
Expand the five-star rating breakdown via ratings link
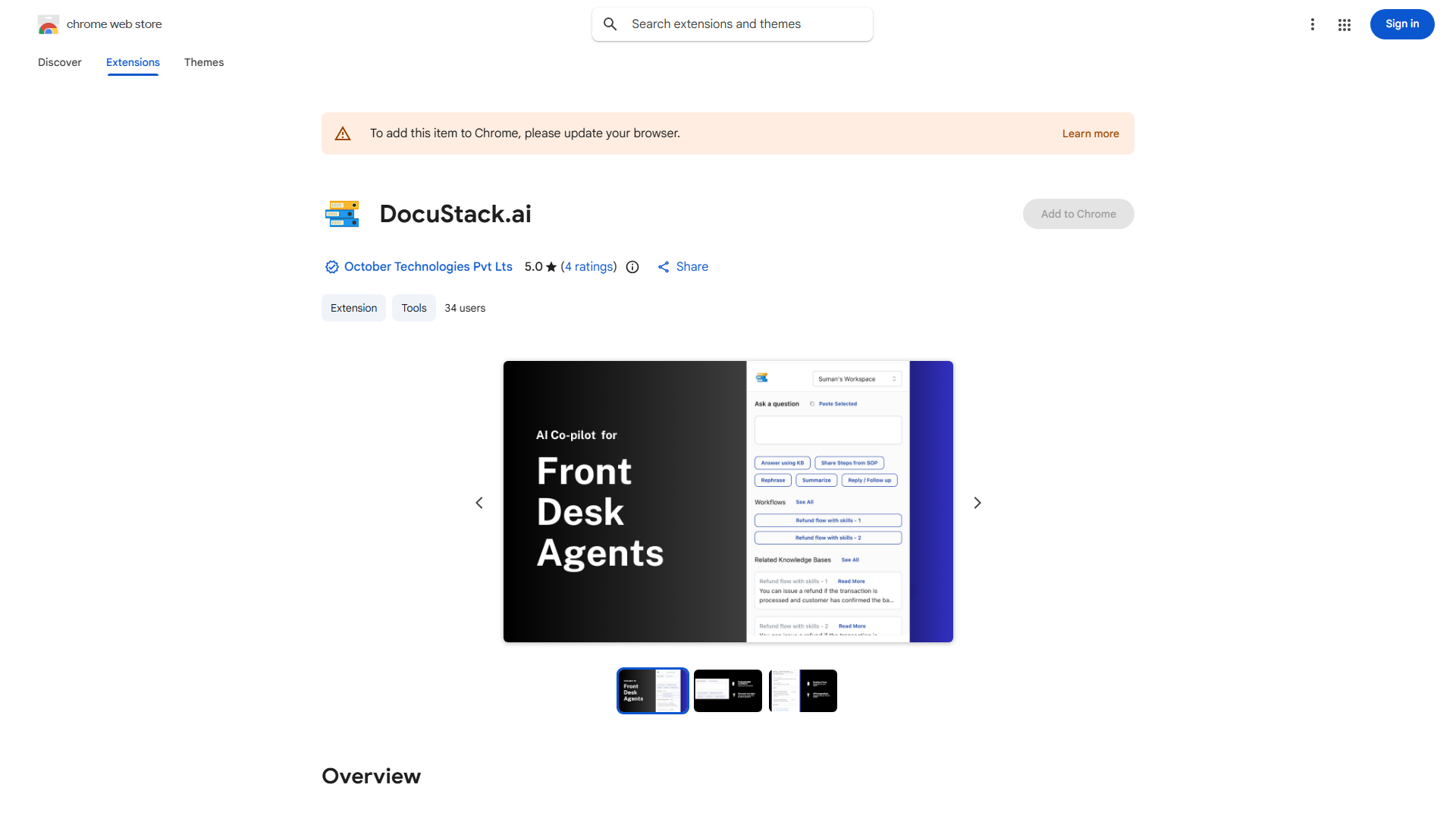589,267
